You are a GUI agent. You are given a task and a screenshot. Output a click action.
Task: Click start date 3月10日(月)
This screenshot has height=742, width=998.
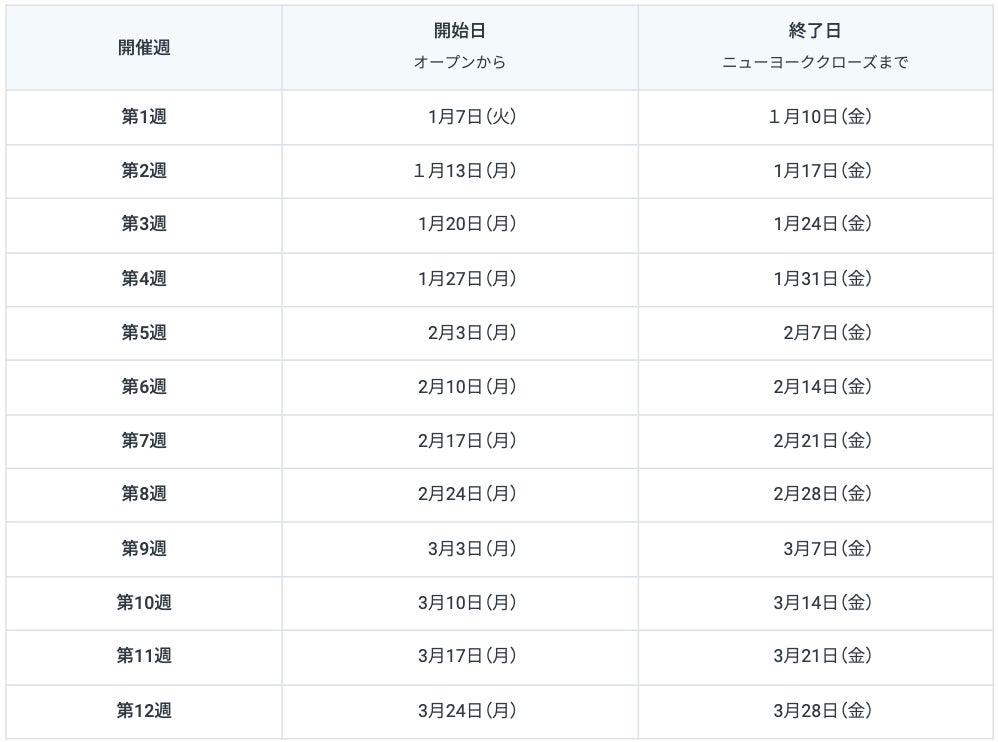(467, 603)
